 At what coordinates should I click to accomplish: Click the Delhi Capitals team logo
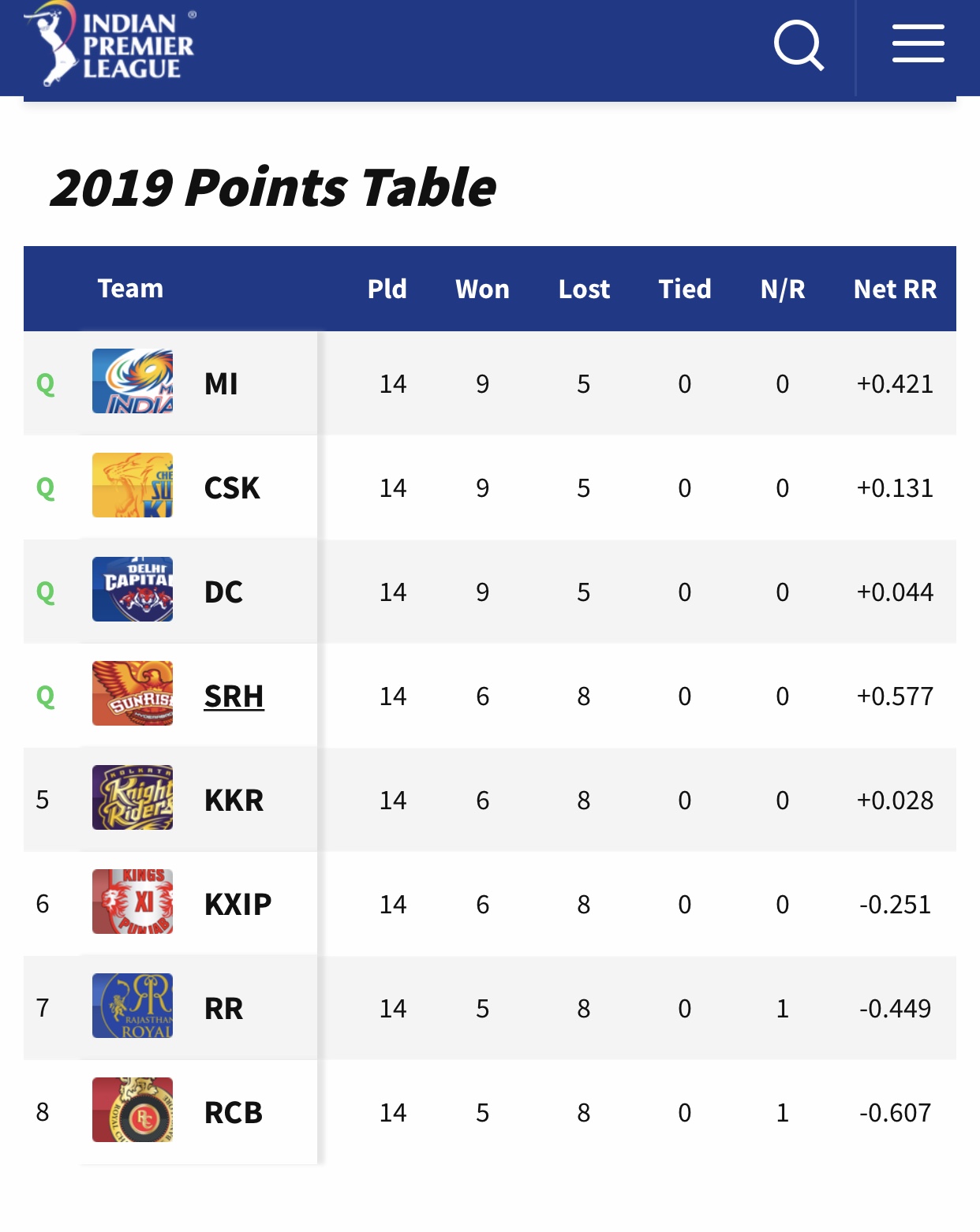point(133,590)
